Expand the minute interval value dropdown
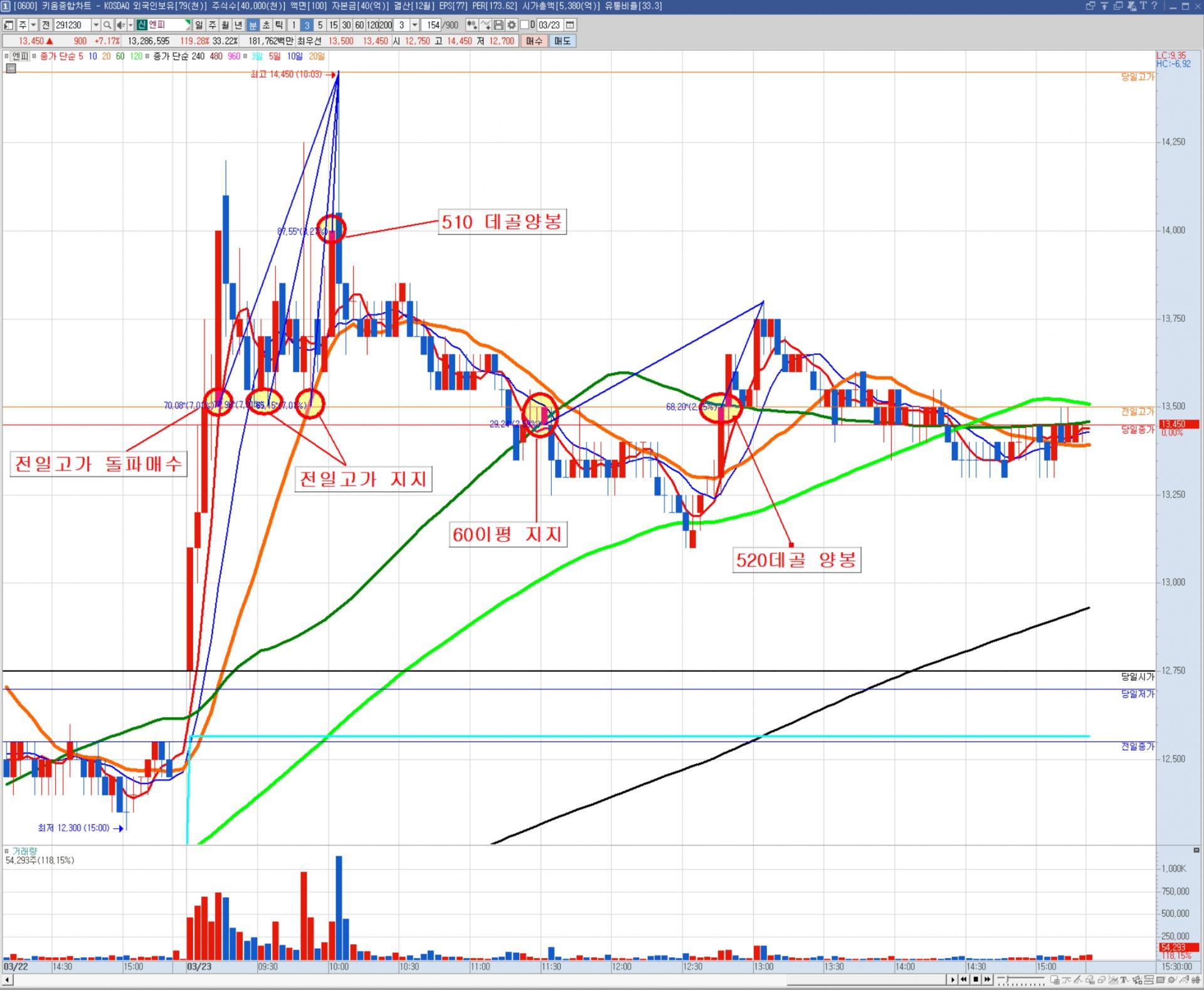Screen dimensions: 1204x990 pyautogui.click(x=415, y=25)
